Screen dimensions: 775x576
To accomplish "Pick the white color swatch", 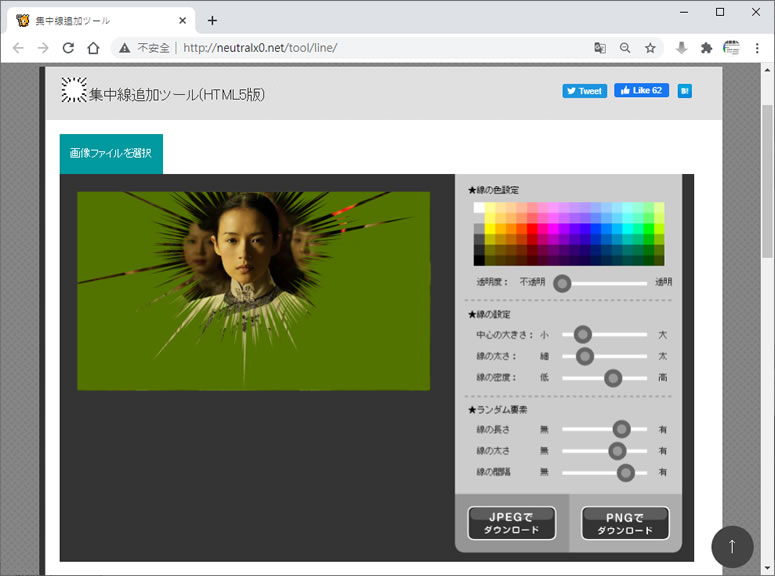I will [479, 207].
